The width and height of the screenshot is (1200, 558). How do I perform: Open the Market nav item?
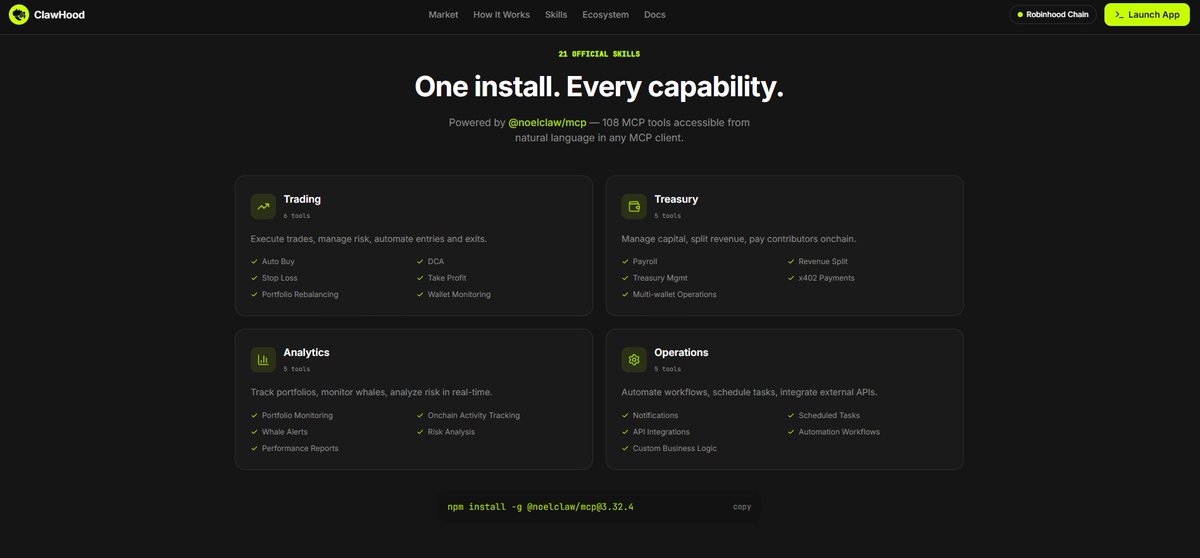(443, 15)
